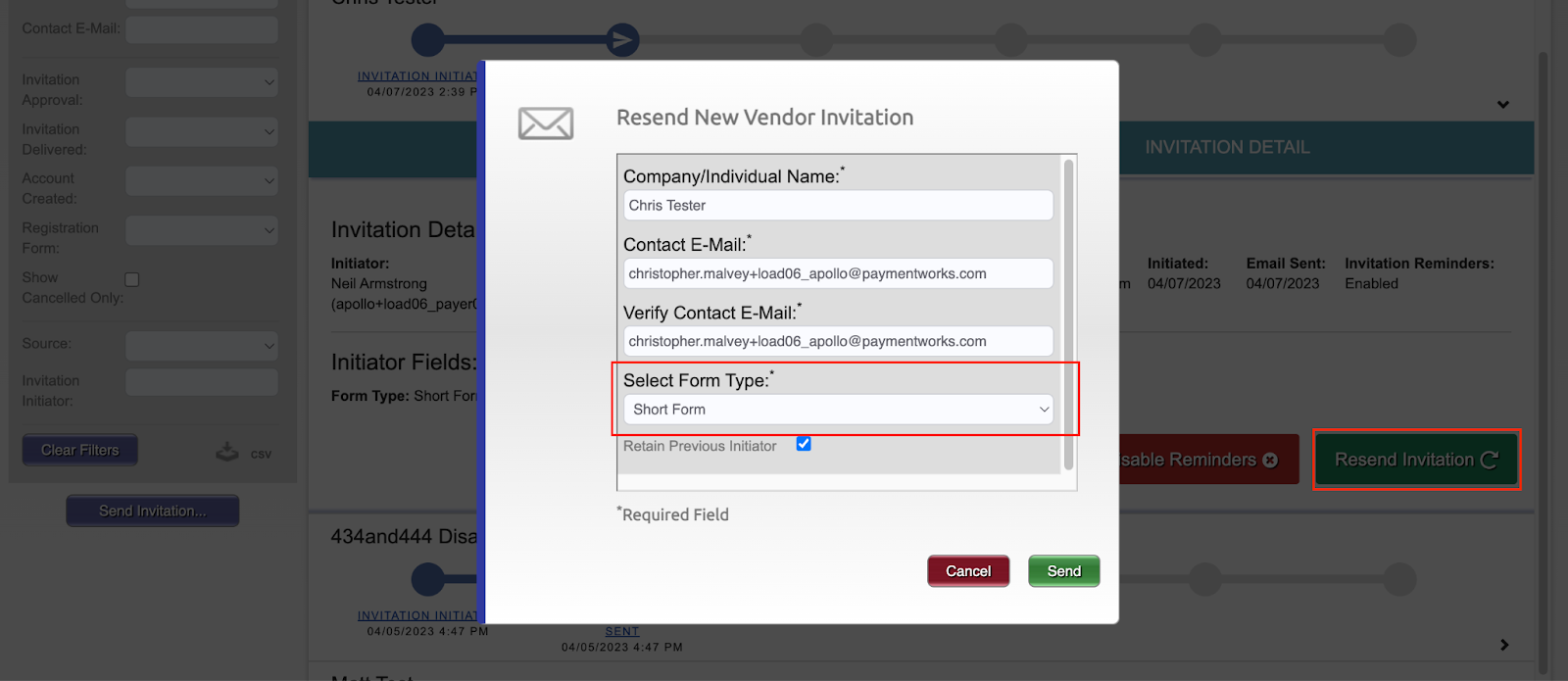Open INVITATION INITIATED link dated 04/07/2023
The width and height of the screenshot is (1568, 681).
coord(417,75)
